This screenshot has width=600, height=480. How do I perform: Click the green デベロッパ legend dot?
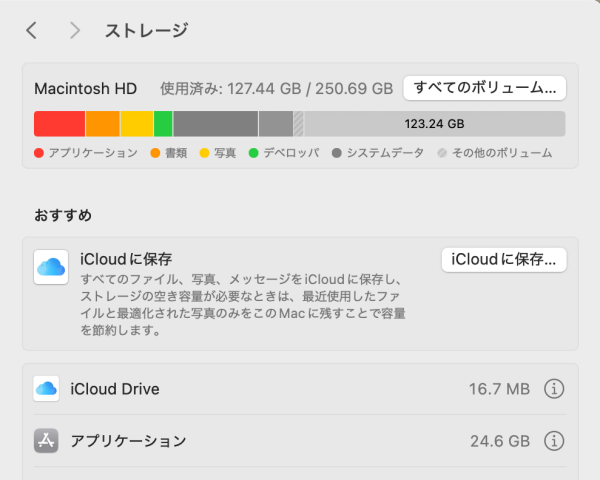click(x=254, y=153)
